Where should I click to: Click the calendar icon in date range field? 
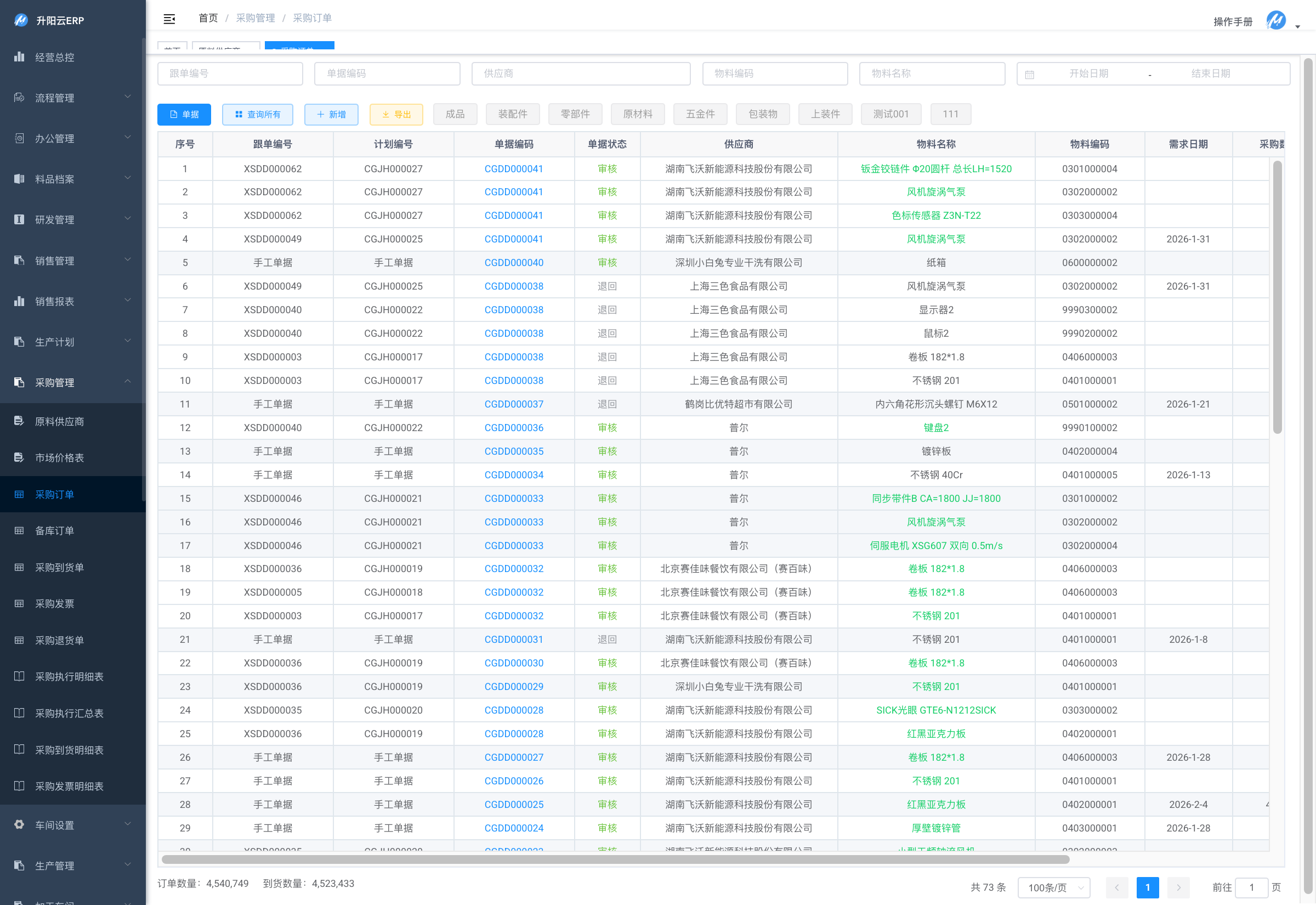(x=1030, y=74)
